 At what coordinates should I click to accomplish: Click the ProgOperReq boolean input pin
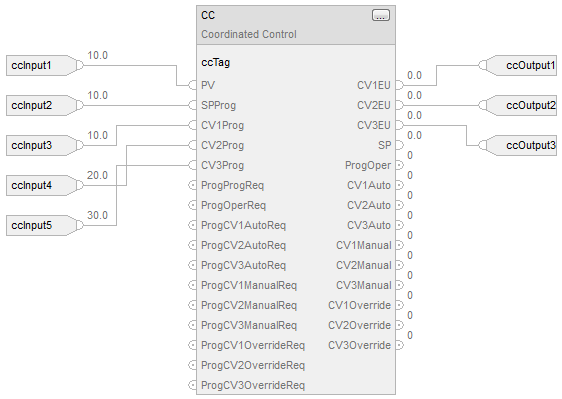click(192, 205)
